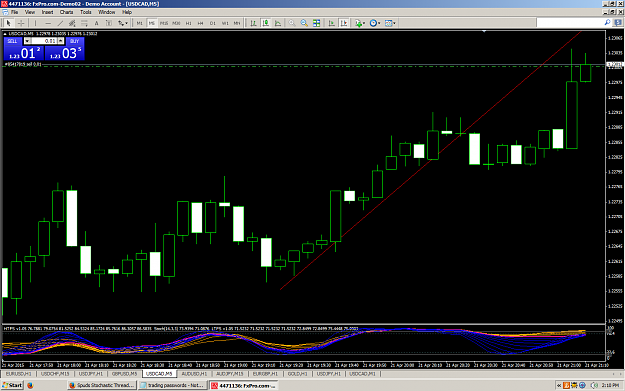Screen dimensions: 625x391
Task: Switch to the AUDUSD,H1 chart tab
Action: (194, 374)
